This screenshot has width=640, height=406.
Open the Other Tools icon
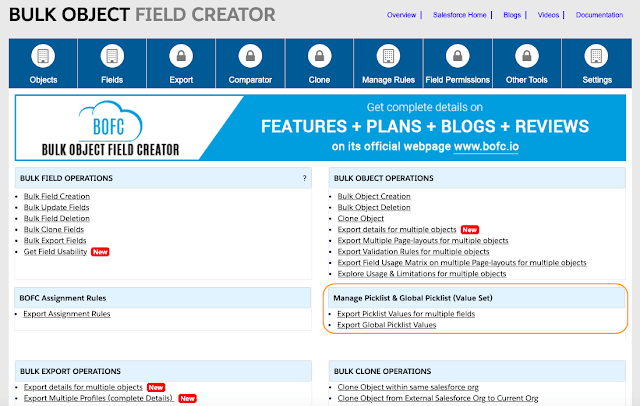526,56
